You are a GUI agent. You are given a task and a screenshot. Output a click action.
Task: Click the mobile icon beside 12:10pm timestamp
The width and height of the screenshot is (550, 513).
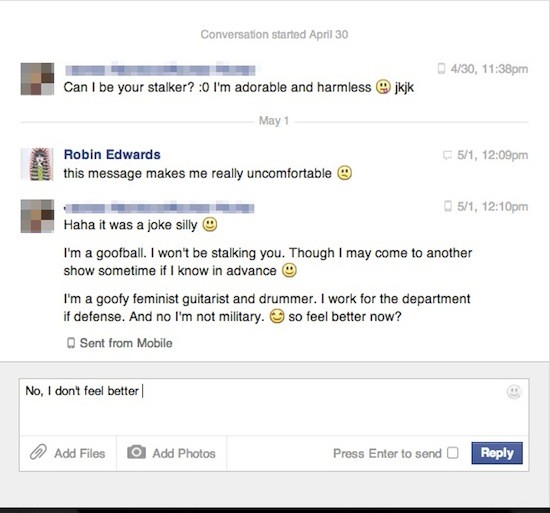point(448,206)
